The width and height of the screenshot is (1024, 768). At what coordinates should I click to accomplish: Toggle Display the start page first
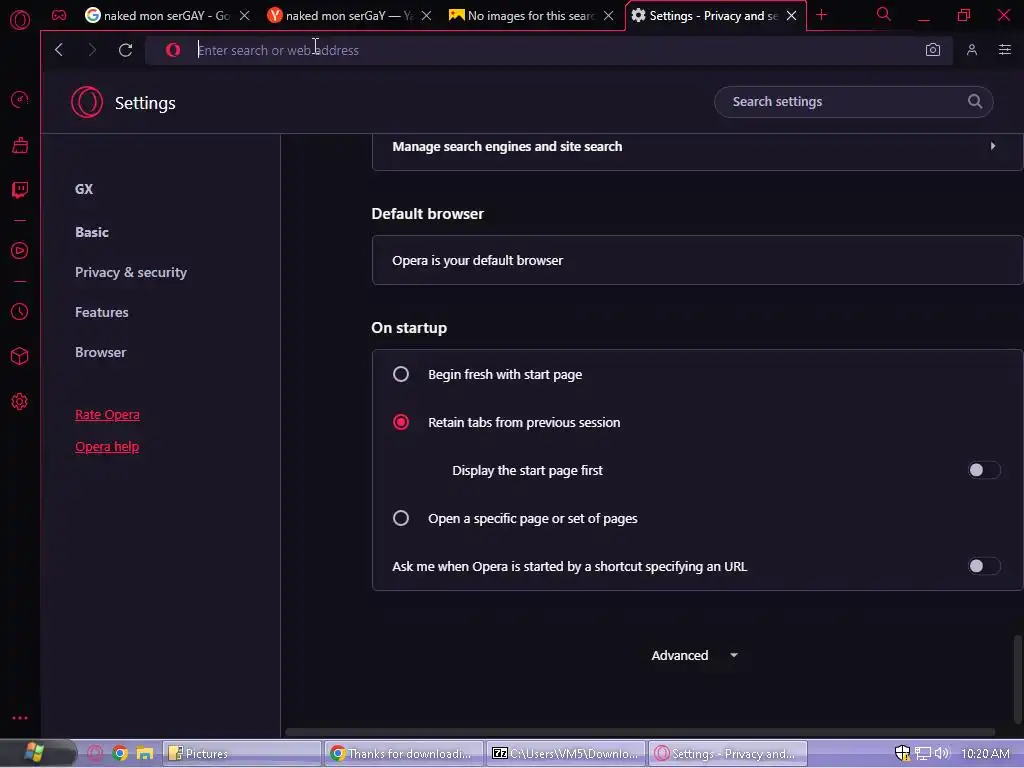point(984,470)
